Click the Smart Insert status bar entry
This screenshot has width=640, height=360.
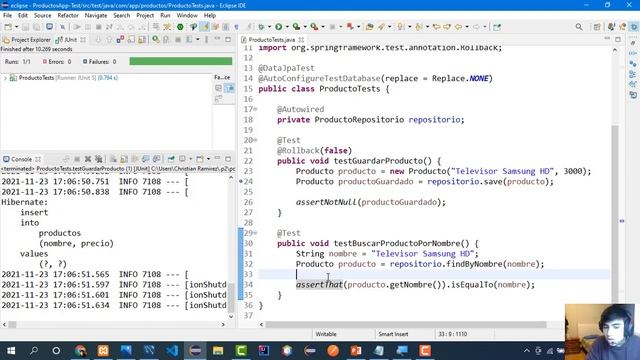click(x=393, y=334)
